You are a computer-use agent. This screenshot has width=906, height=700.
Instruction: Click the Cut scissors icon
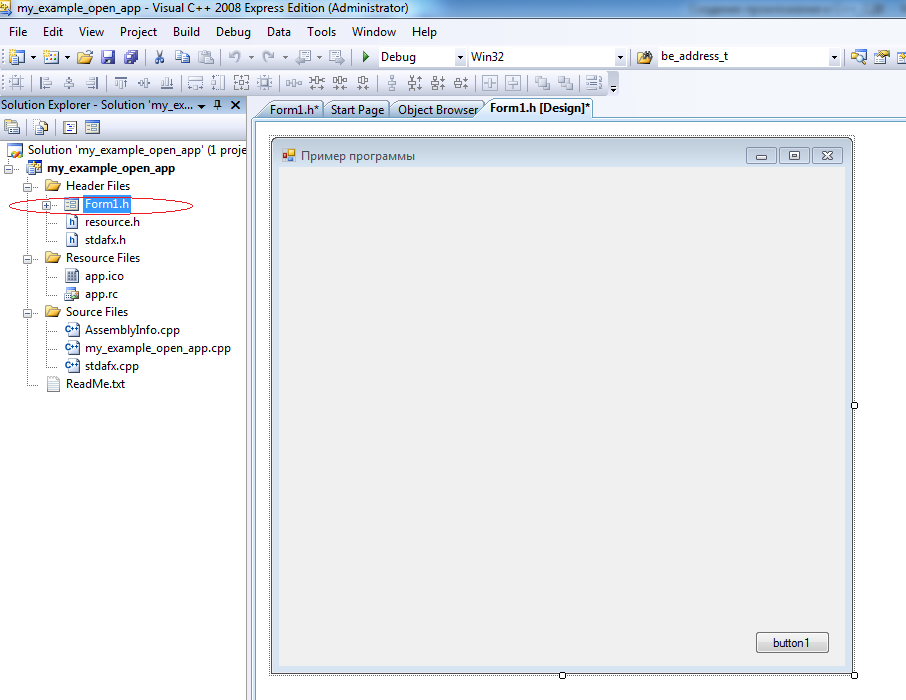159,57
